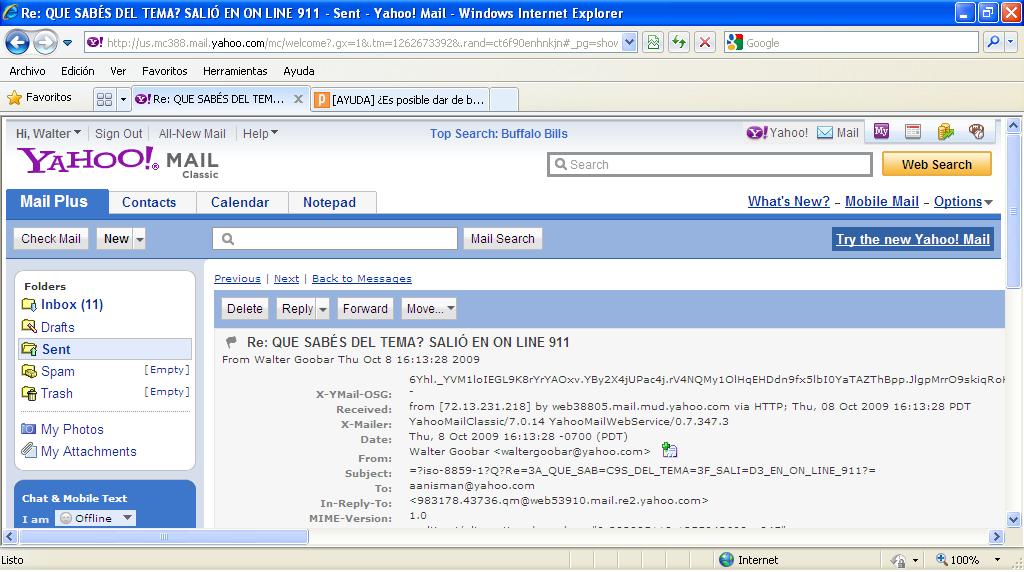Open the Favoritos star button
1024x572 pixels.
pos(39,98)
